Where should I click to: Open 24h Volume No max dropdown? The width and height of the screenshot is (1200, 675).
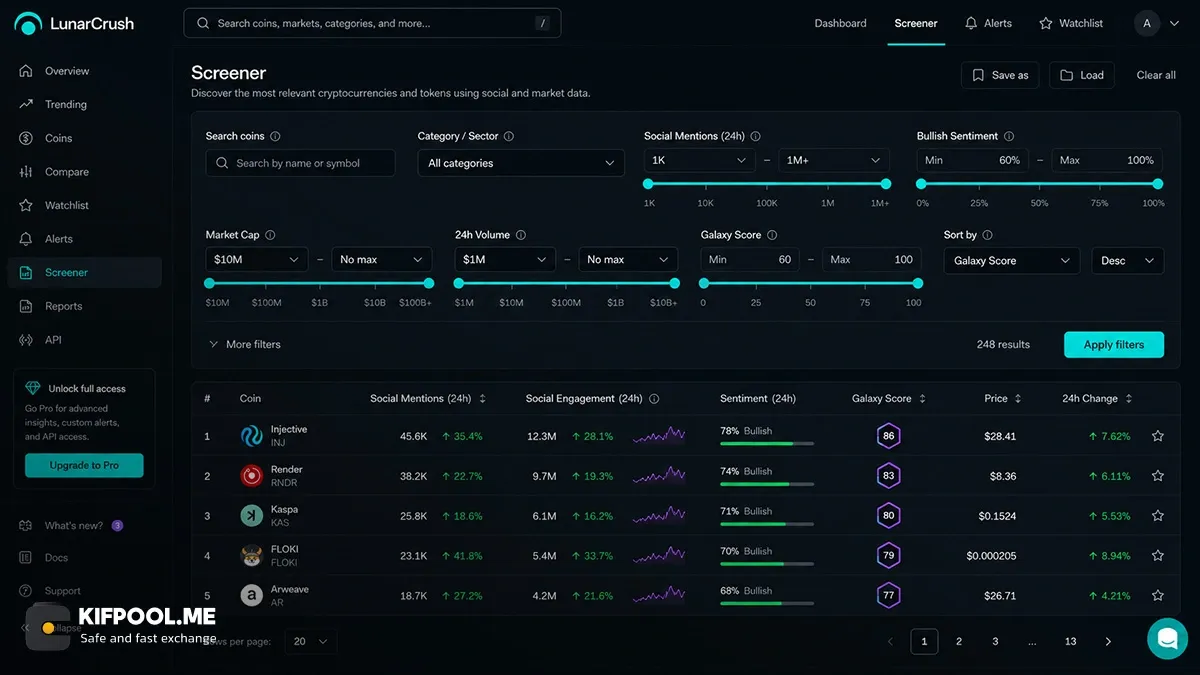pyautogui.click(x=629, y=260)
